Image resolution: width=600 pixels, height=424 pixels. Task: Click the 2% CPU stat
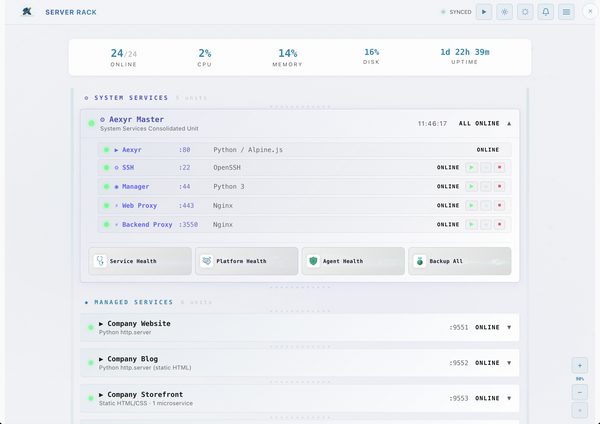tap(205, 57)
